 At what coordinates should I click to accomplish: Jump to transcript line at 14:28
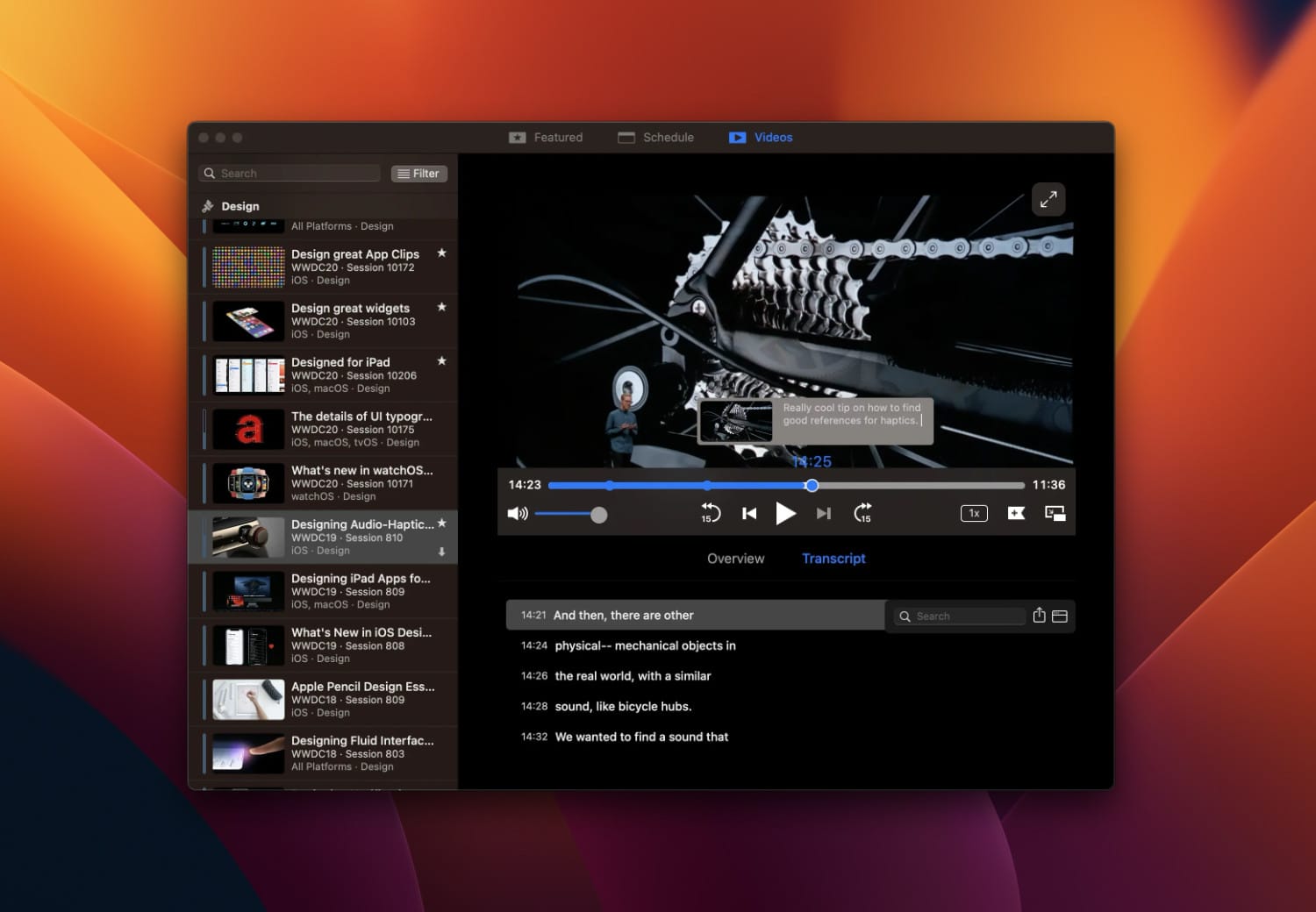click(623, 707)
